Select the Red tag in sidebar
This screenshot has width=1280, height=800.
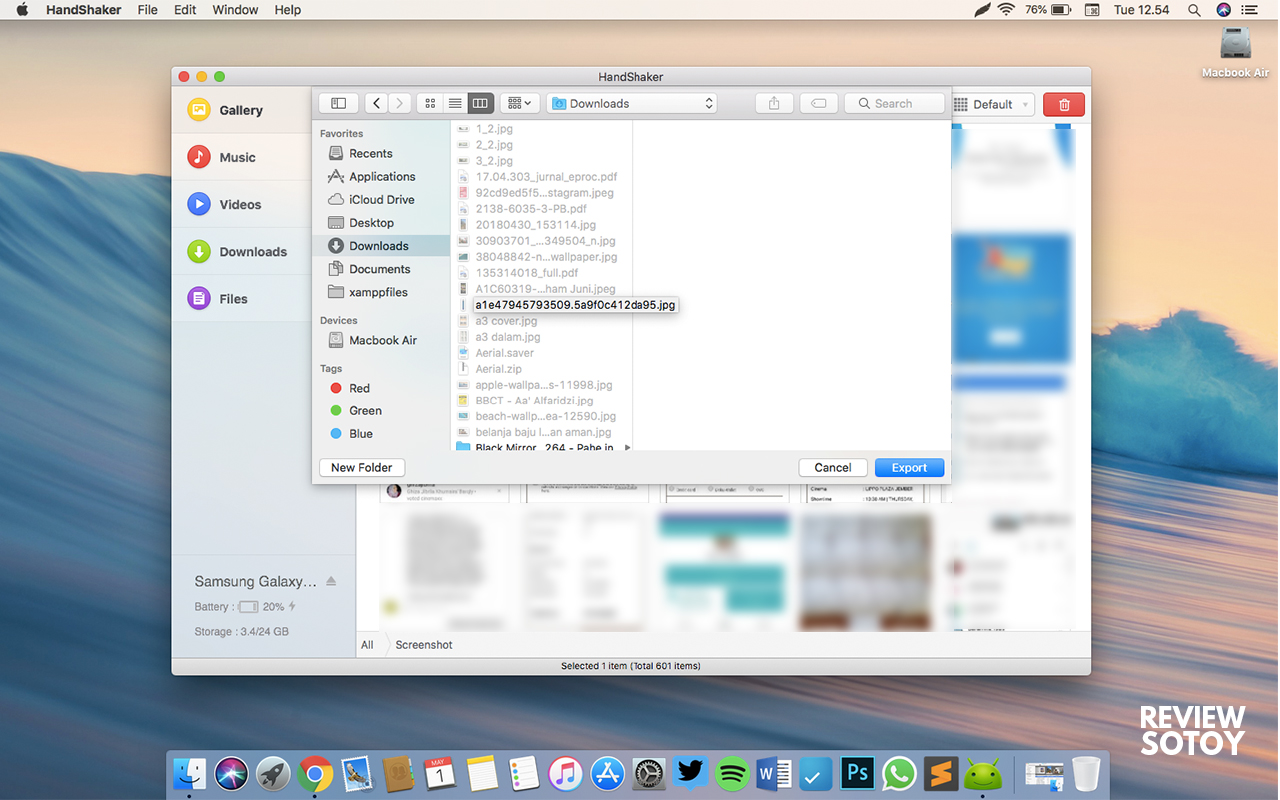(359, 388)
